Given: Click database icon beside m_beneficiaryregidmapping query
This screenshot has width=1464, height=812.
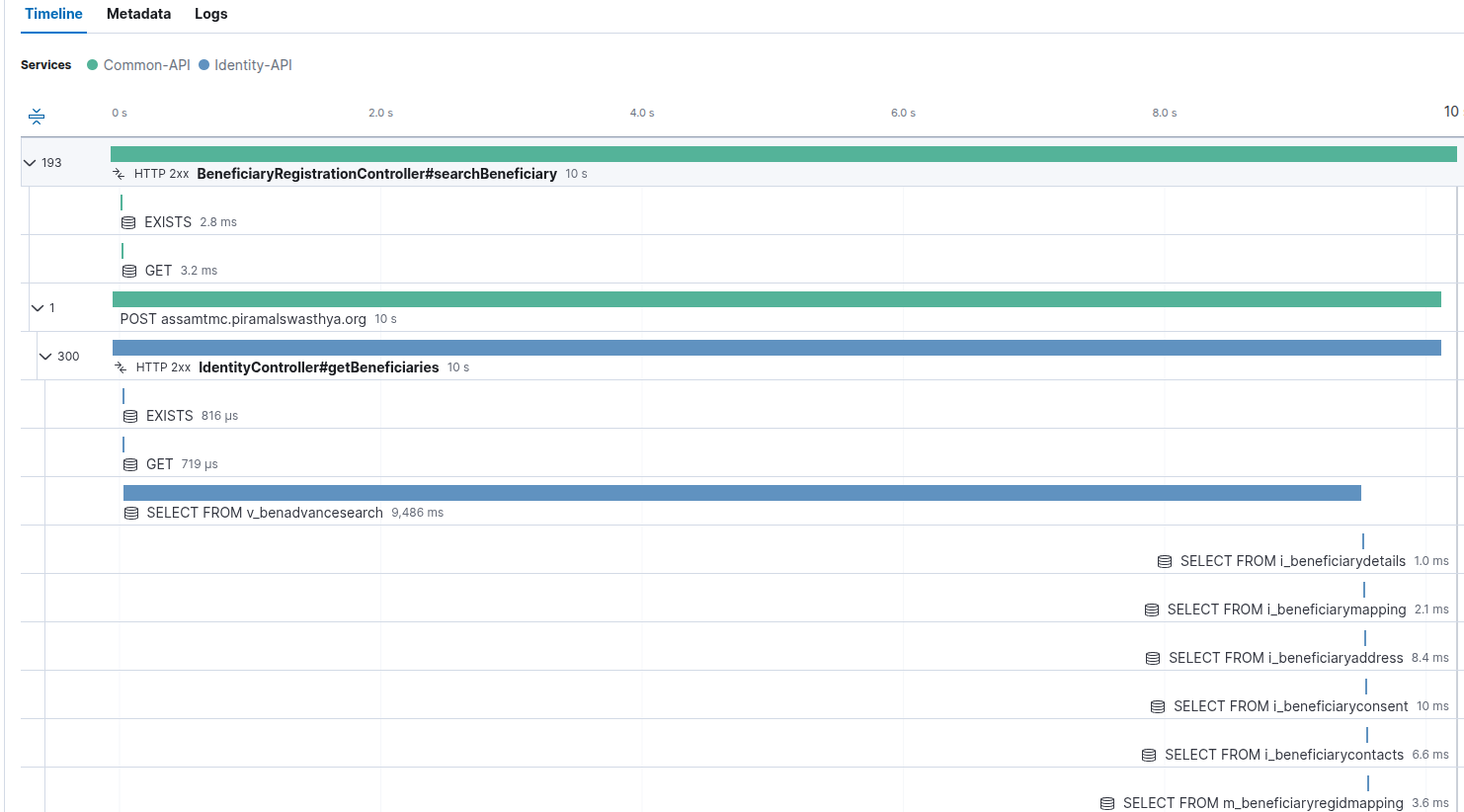Looking at the screenshot, I should (x=1107, y=803).
